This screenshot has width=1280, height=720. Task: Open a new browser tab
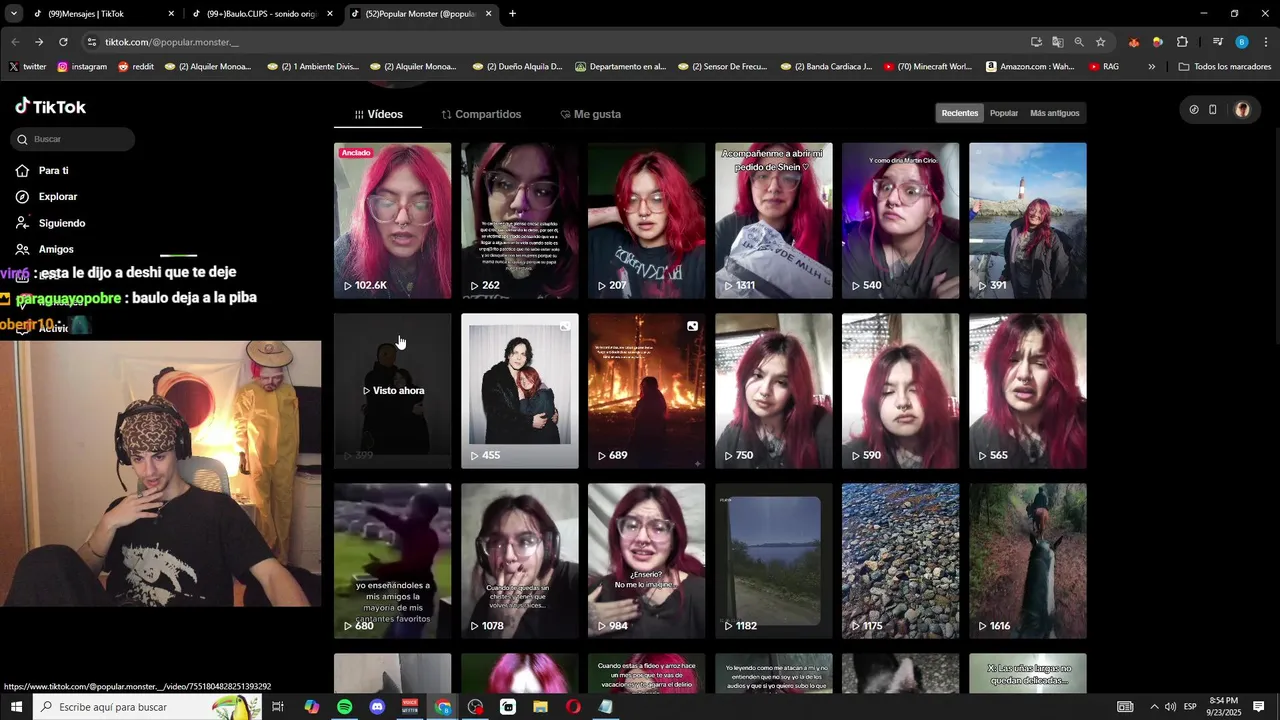512,14
